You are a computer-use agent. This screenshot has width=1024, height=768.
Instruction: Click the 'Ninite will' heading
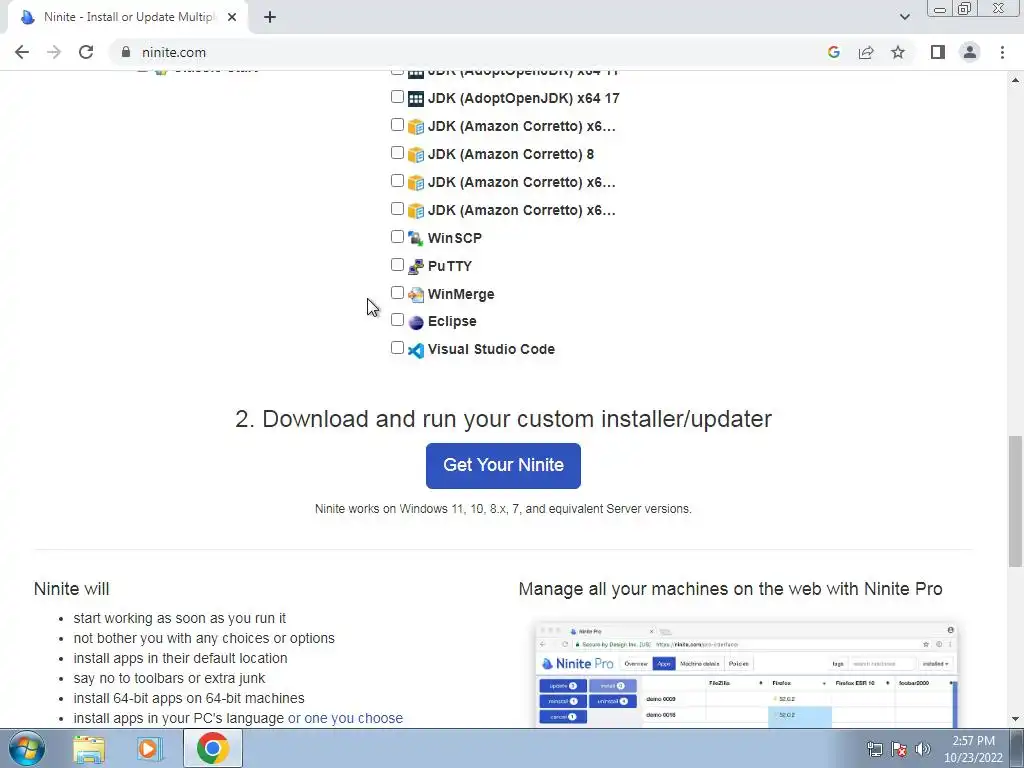pos(71,589)
